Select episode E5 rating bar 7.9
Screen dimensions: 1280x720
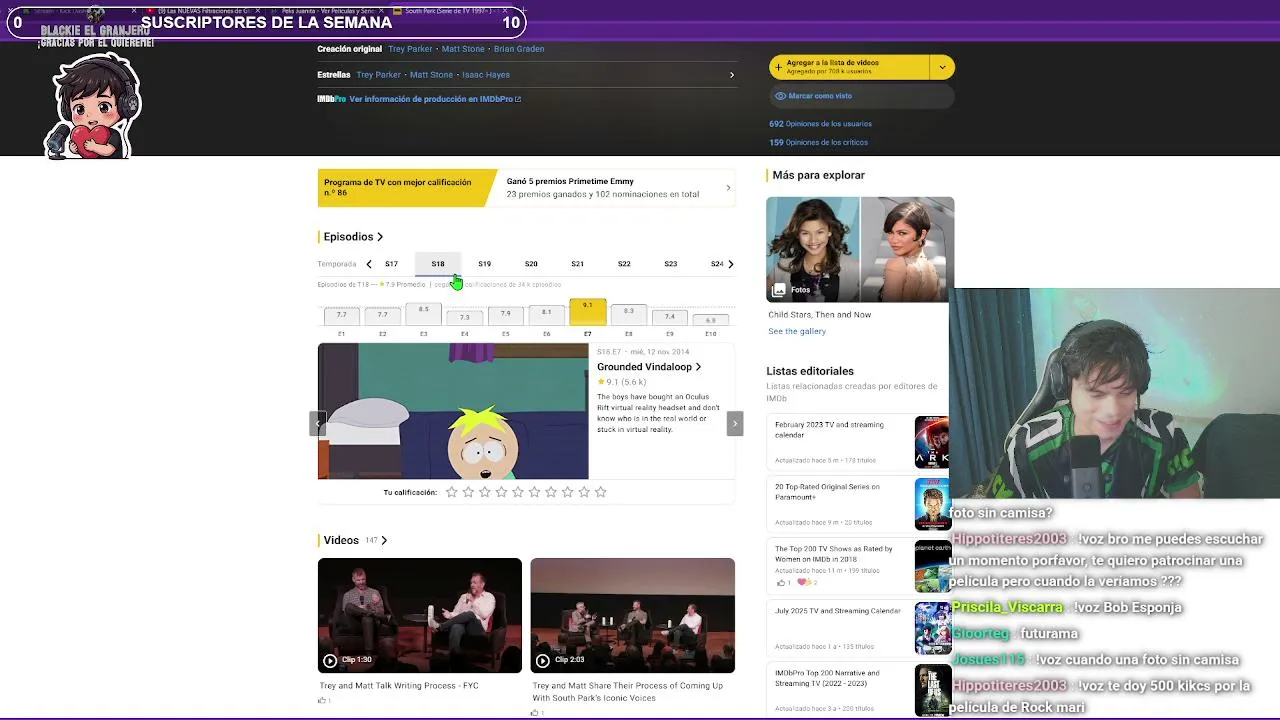click(505, 315)
